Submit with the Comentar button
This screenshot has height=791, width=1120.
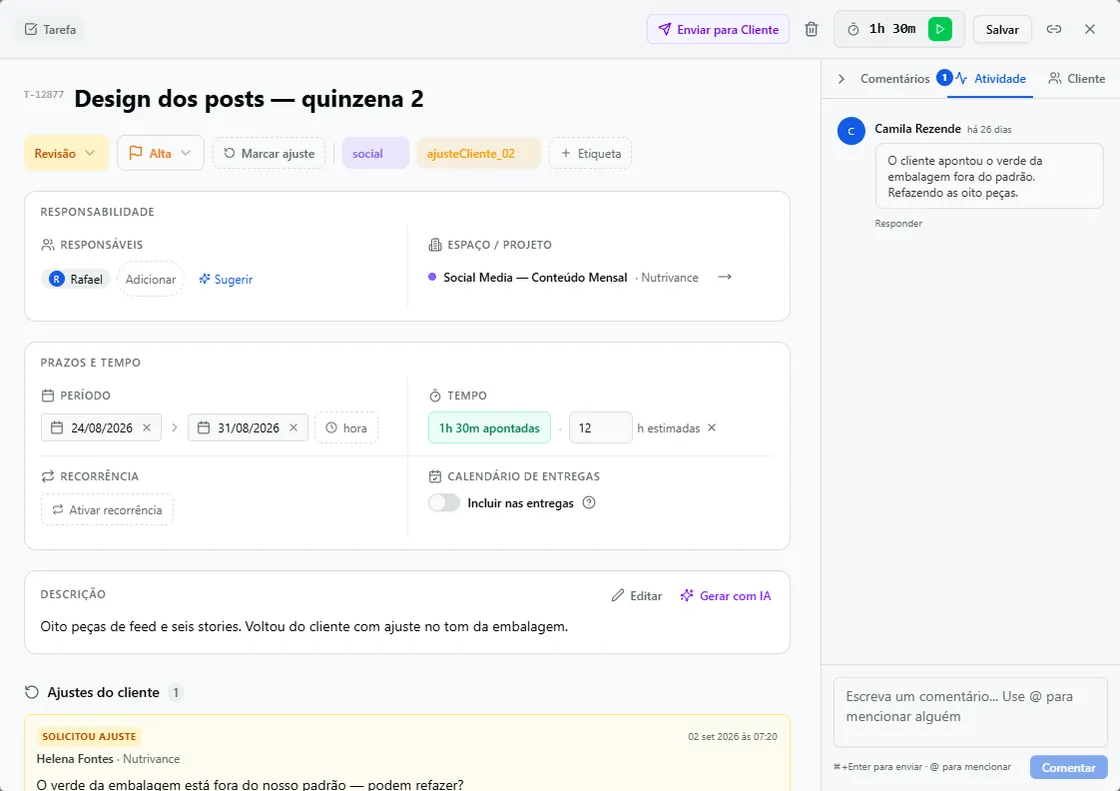click(1069, 767)
